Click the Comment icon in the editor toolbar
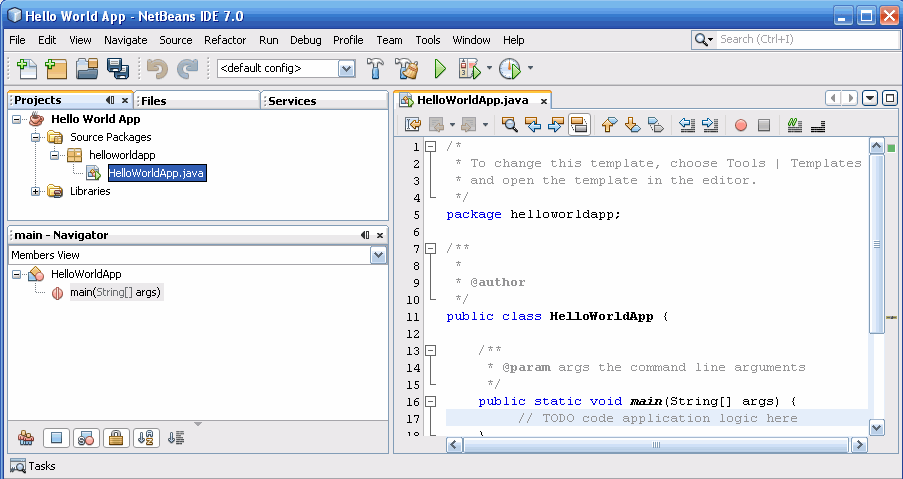Image resolution: width=903 pixels, height=479 pixels. [x=795, y=124]
